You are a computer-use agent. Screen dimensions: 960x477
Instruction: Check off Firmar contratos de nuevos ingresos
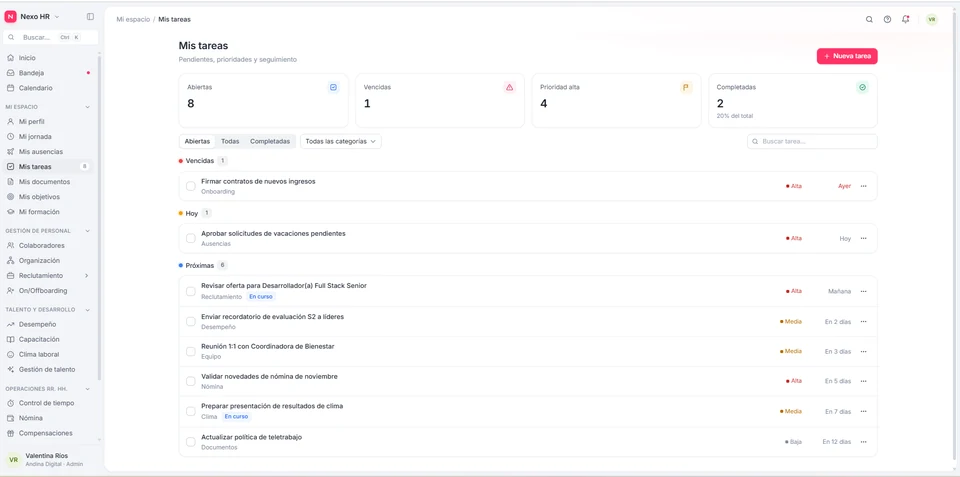click(x=190, y=186)
